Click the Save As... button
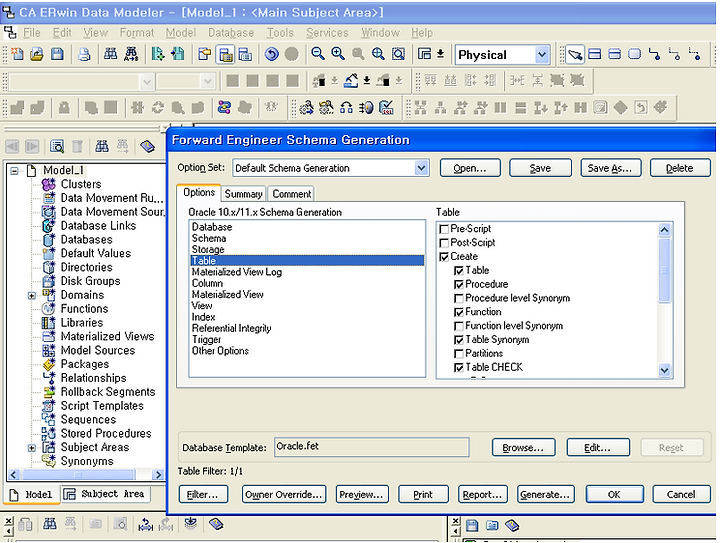Image resolution: width=720 pixels, height=543 pixels. point(610,168)
